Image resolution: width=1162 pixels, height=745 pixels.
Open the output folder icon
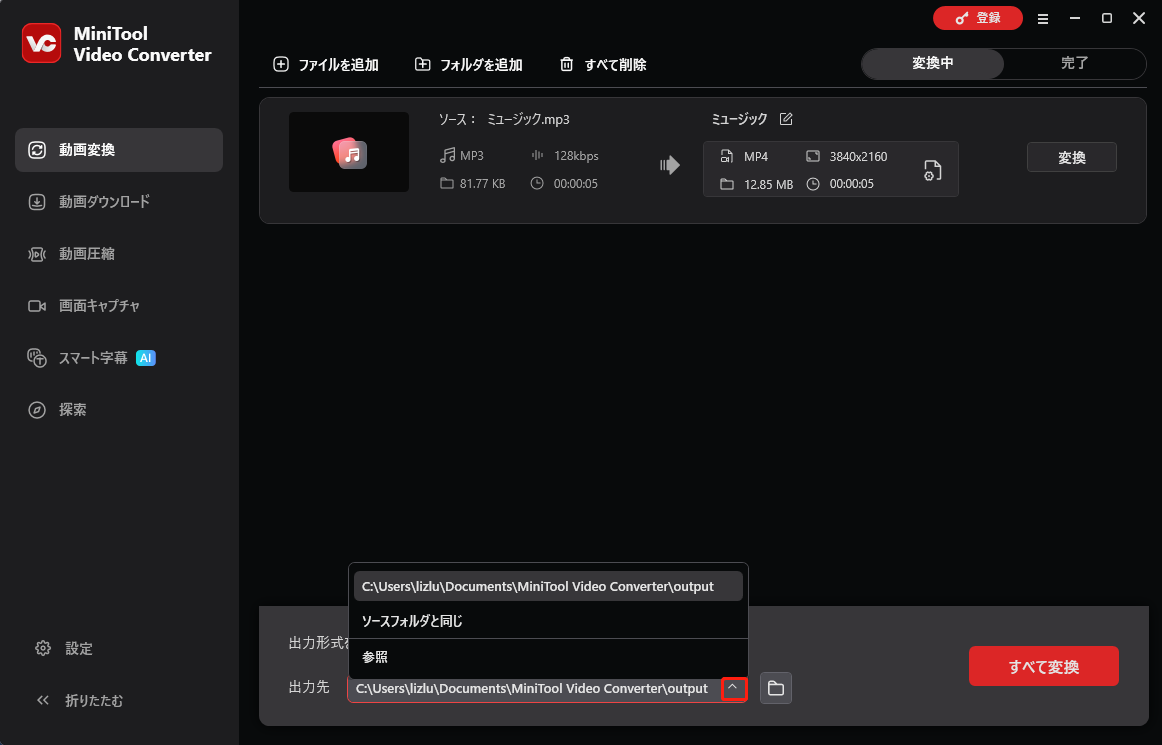tap(775, 688)
